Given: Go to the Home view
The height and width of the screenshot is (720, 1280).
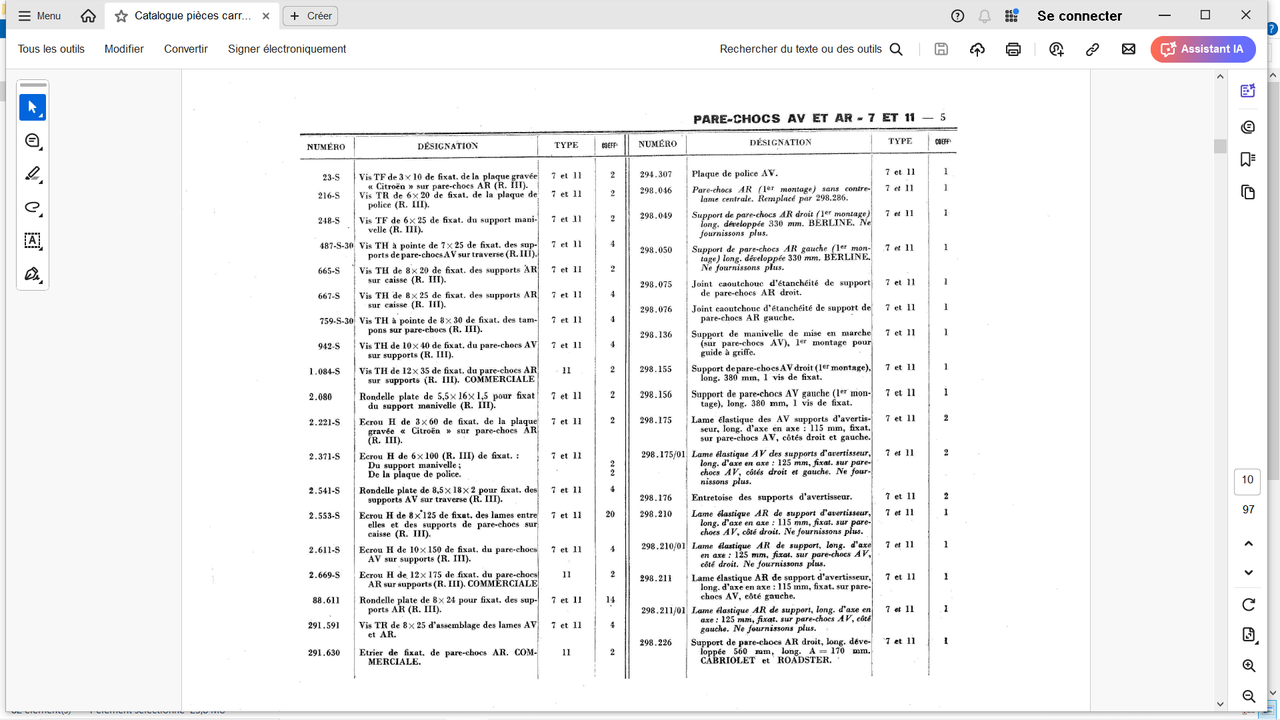Looking at the screenshot, I should point(88,16).
